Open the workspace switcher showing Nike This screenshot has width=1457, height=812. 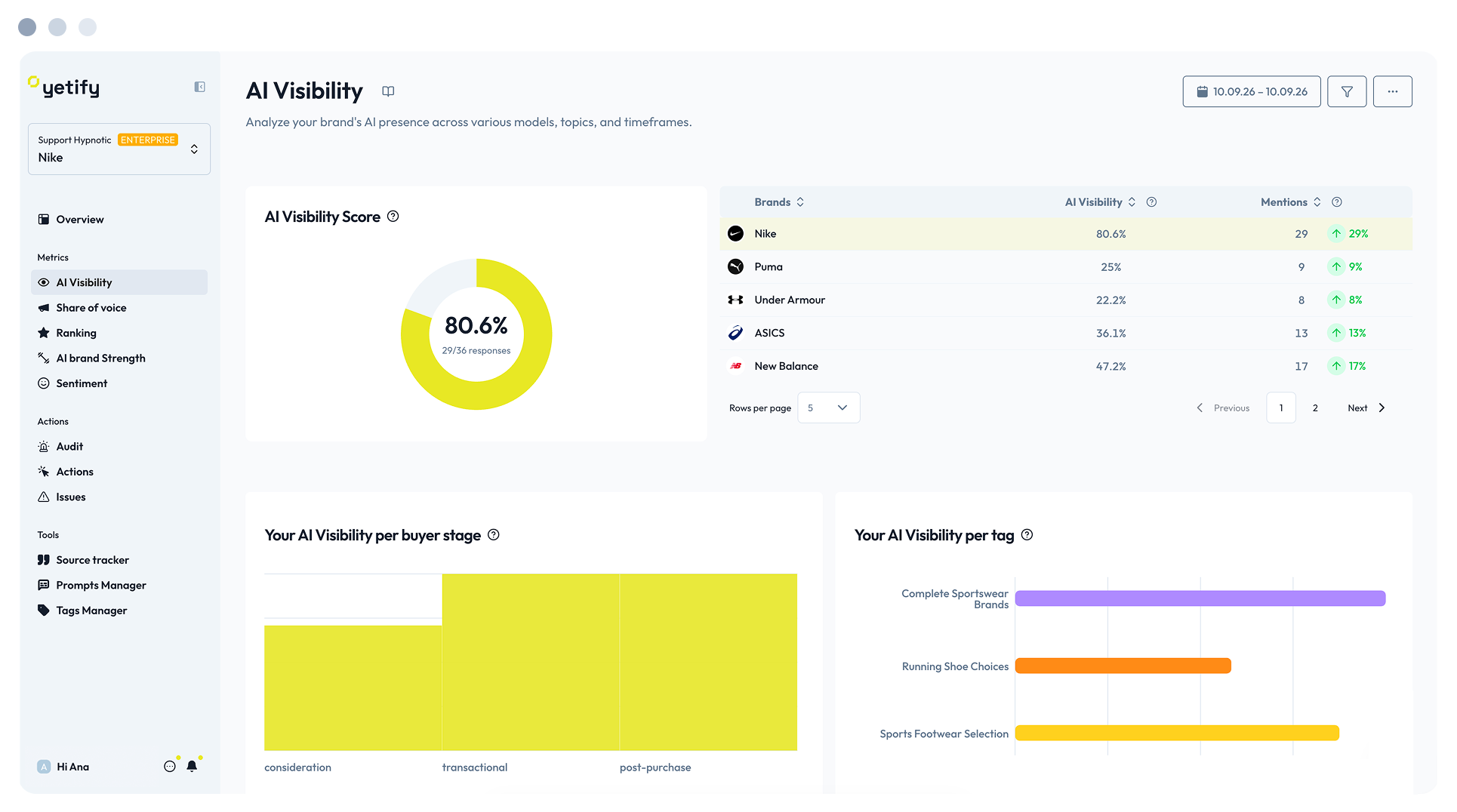[x=119, y=149]
